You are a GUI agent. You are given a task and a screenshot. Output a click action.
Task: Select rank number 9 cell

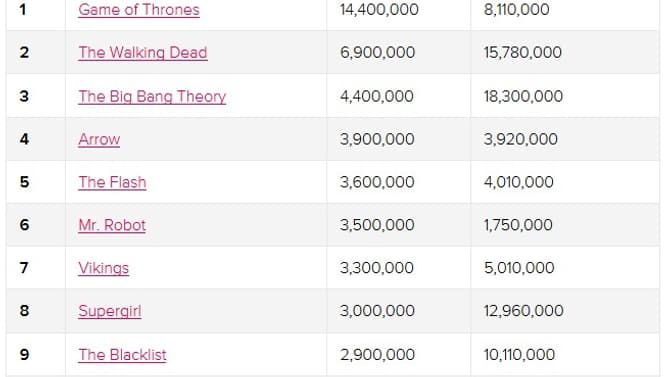36,354
